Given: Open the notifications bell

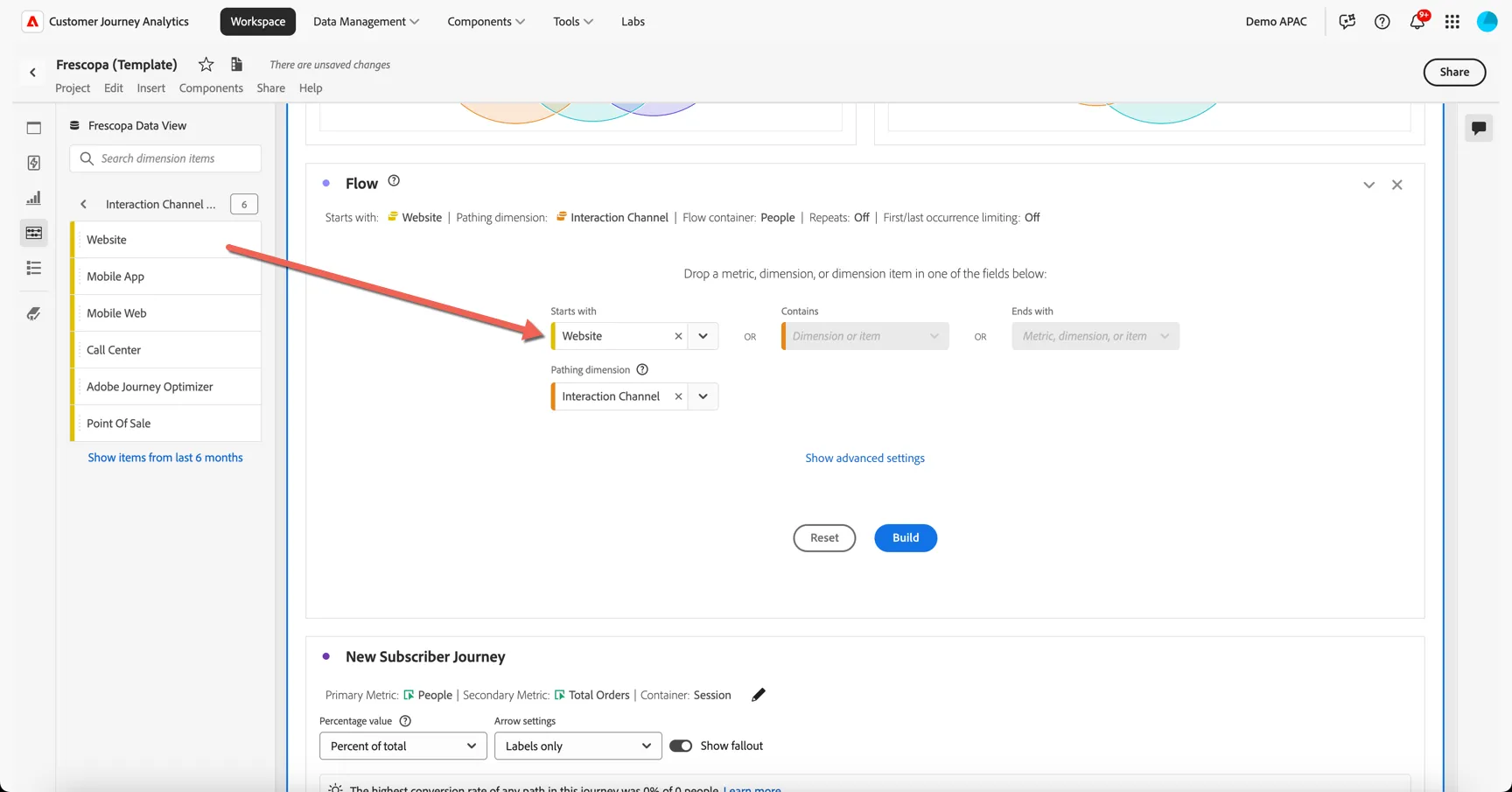Looking at the screenshot, I should point(1417,22).
